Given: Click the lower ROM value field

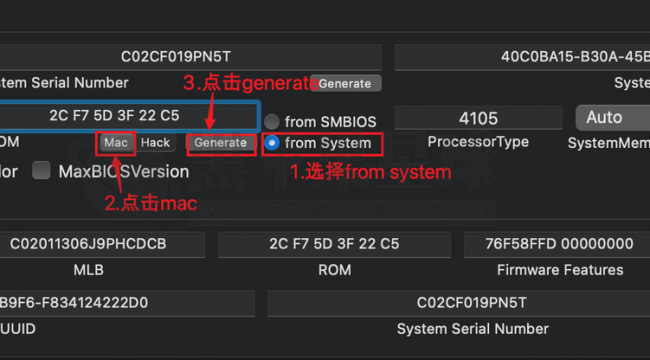Looking at the screenshot, I should click(x=335, y=244).
